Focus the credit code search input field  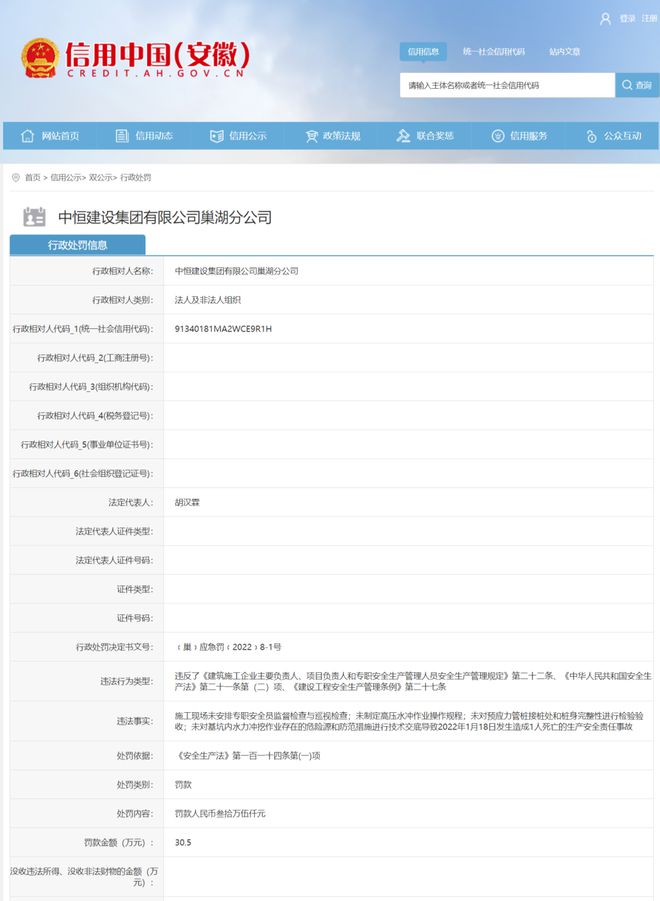506,85
